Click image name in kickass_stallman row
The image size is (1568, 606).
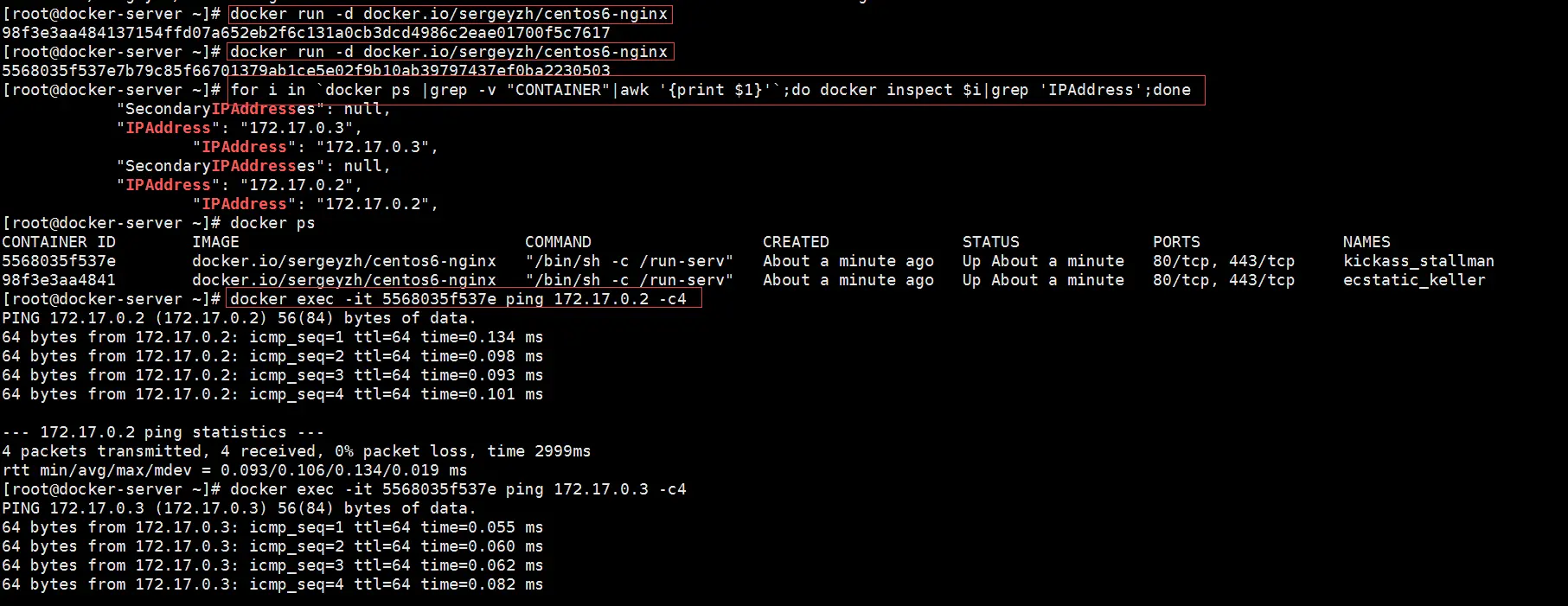(344, 261)
